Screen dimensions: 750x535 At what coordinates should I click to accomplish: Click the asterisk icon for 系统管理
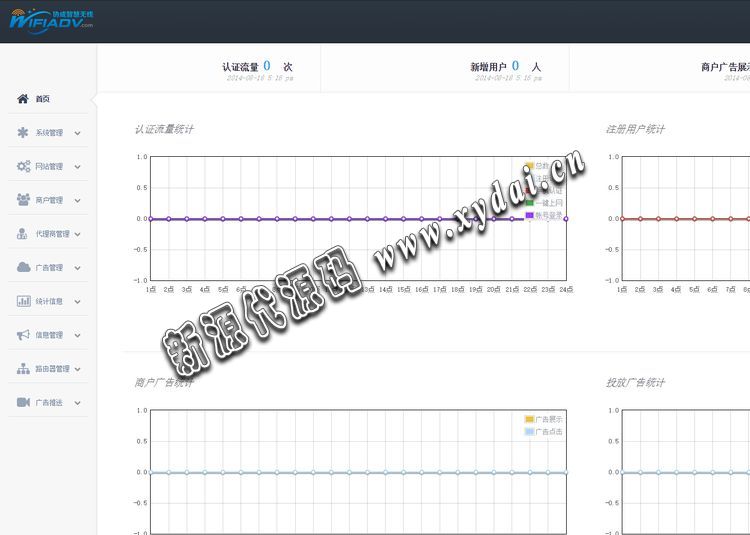(x=22, y=132)
